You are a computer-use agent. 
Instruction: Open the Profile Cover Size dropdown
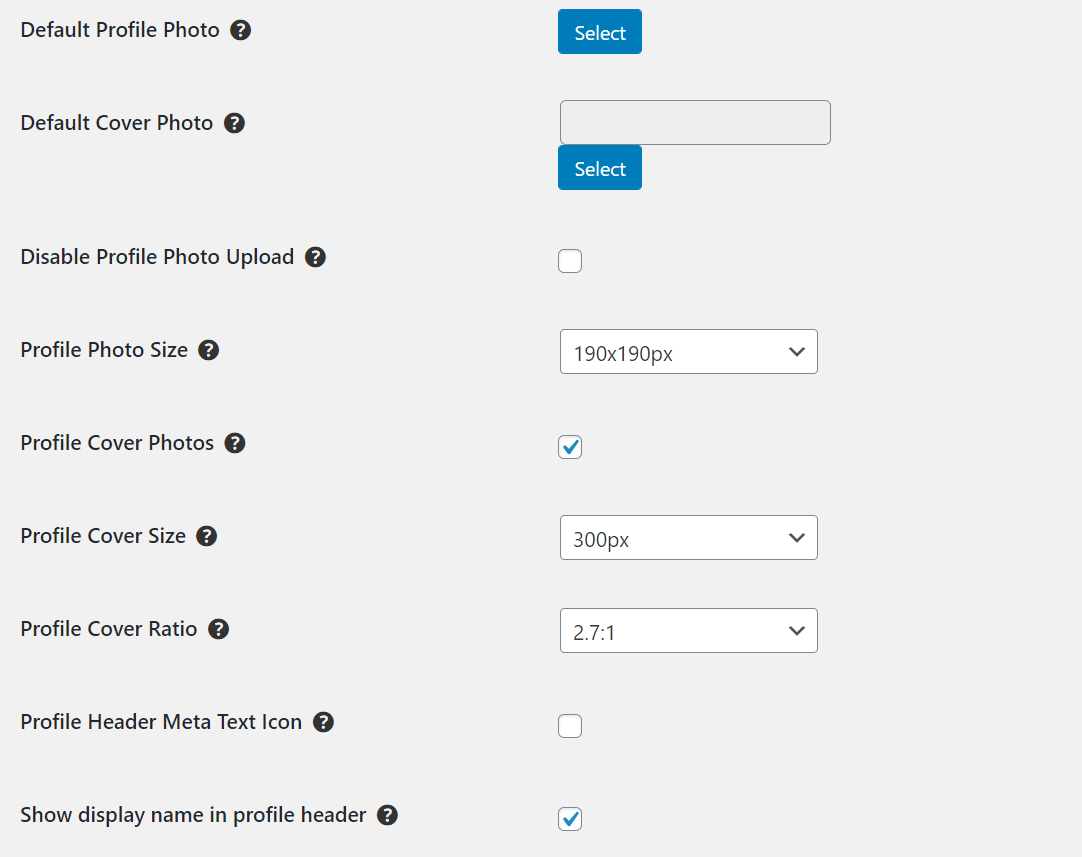click(x=688, y=537)
